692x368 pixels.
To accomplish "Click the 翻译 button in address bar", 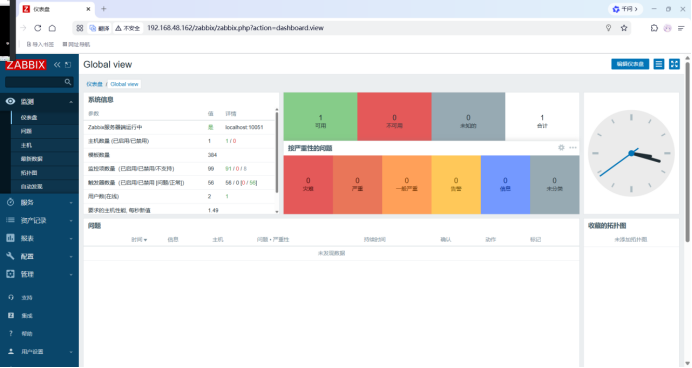I will point(99,28).
